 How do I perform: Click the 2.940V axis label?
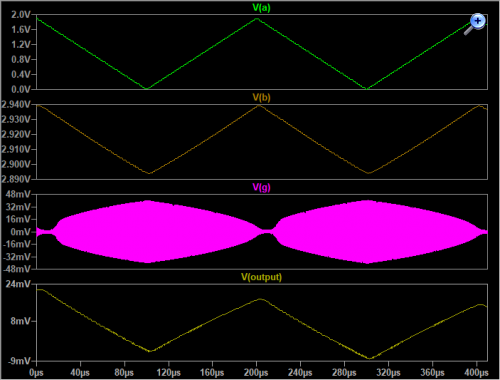(16, 105)
